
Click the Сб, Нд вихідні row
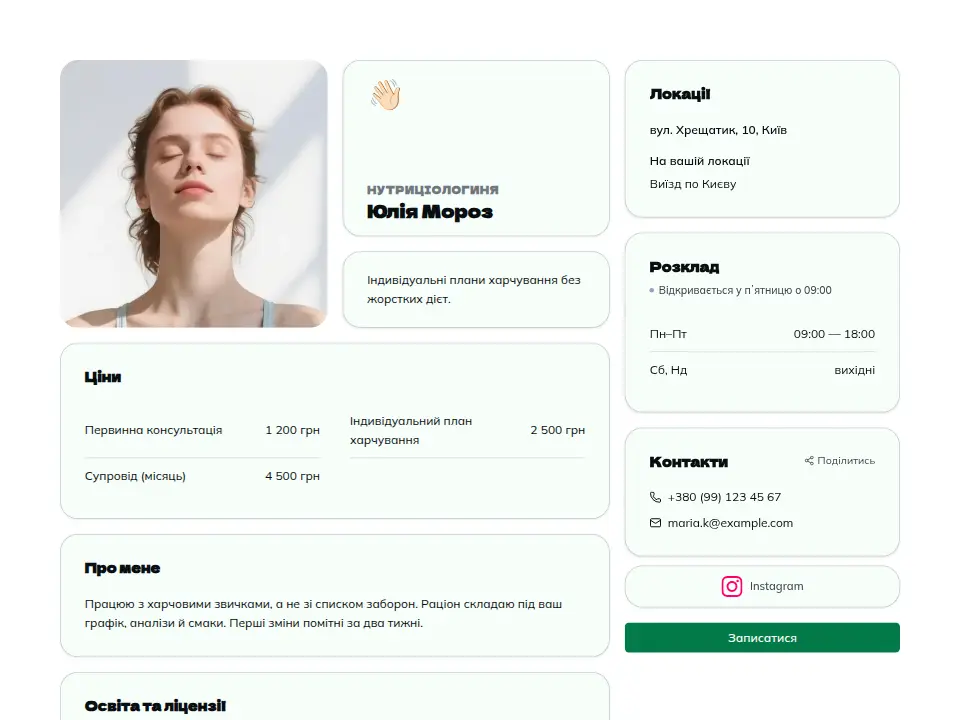click(762, 370)
